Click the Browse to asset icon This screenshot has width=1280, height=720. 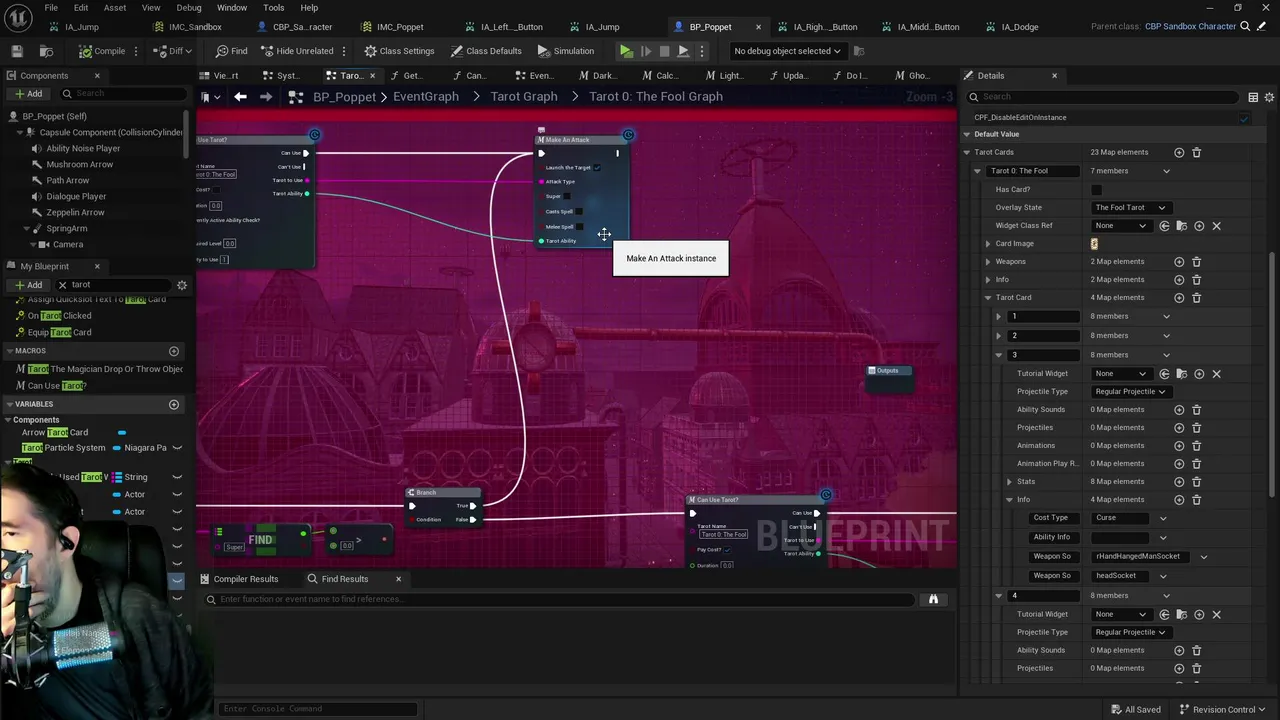pyautogui.click(x=46, y=51)
